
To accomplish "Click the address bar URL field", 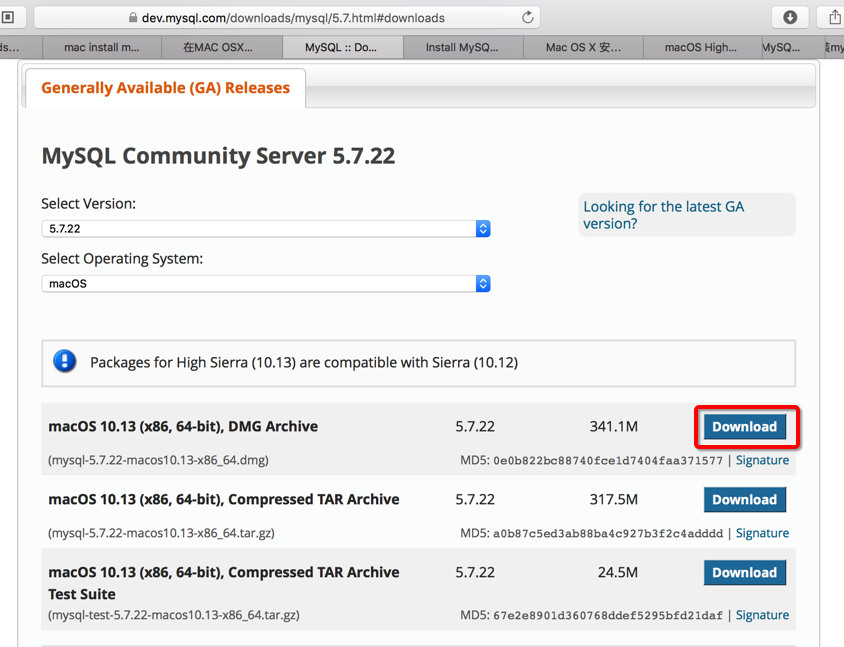I will [287, 18].
